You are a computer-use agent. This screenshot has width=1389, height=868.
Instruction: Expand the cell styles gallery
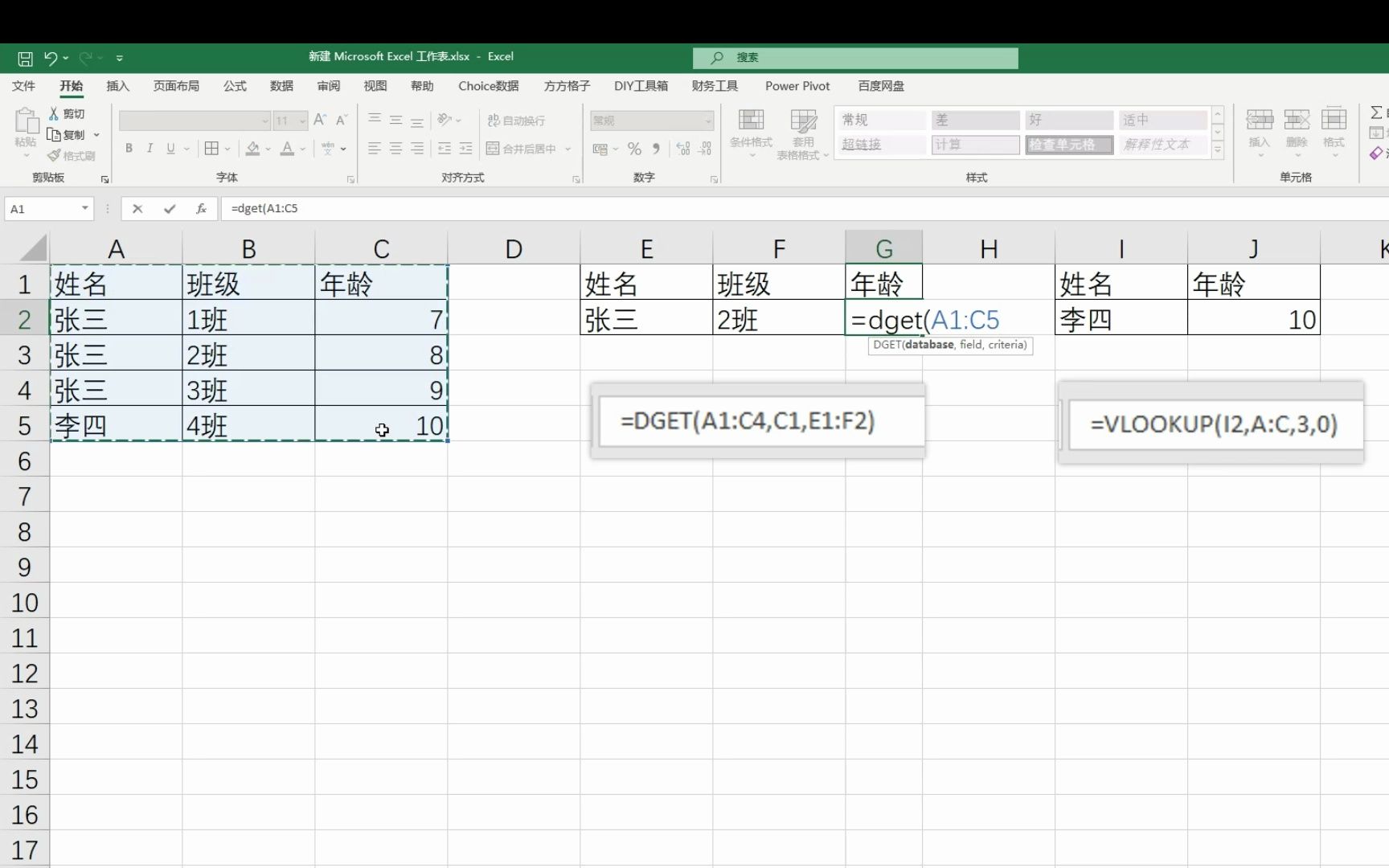click(1218, 149)
